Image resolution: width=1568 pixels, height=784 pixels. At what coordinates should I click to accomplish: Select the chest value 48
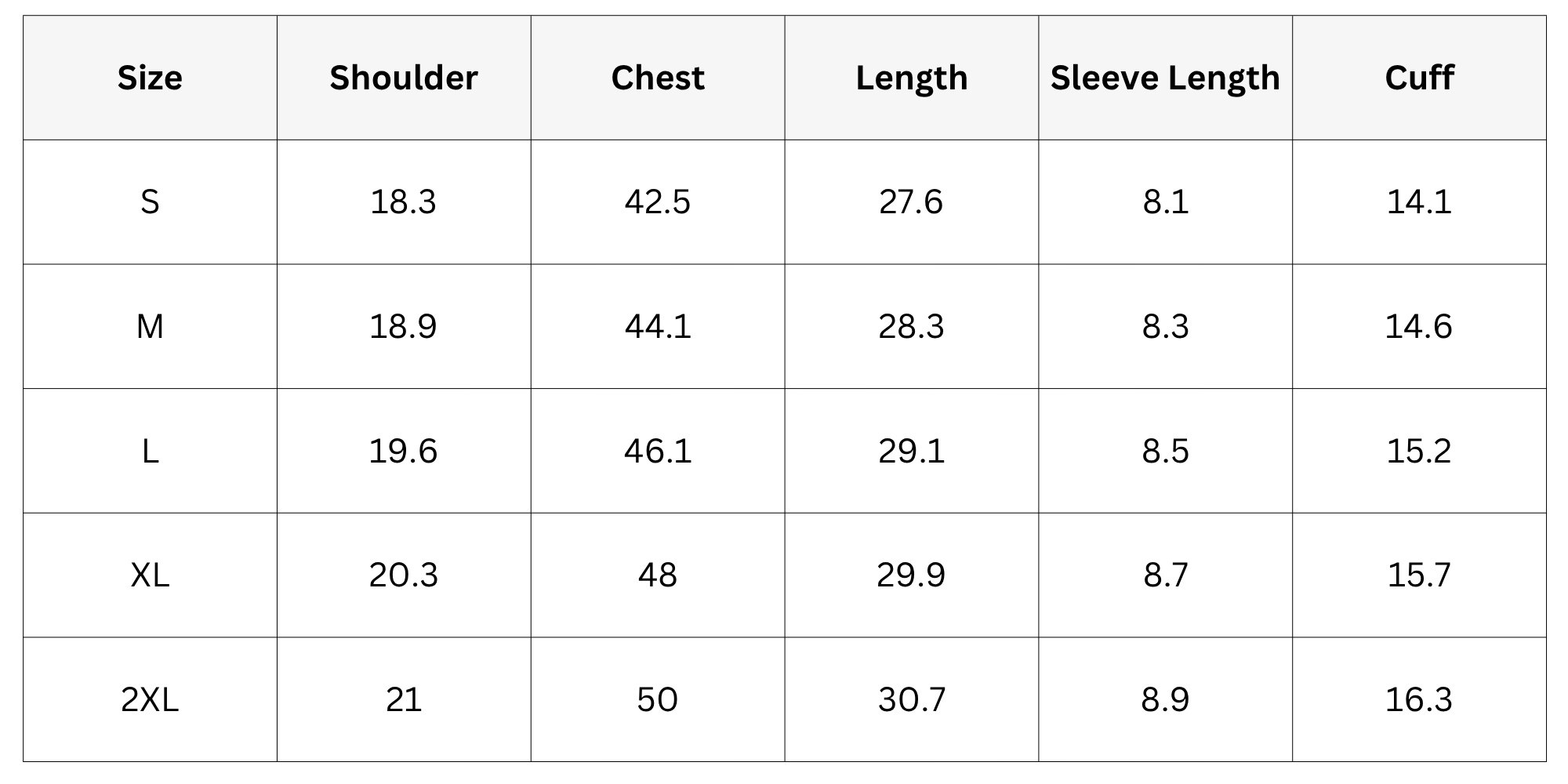(x=658, y=575)
